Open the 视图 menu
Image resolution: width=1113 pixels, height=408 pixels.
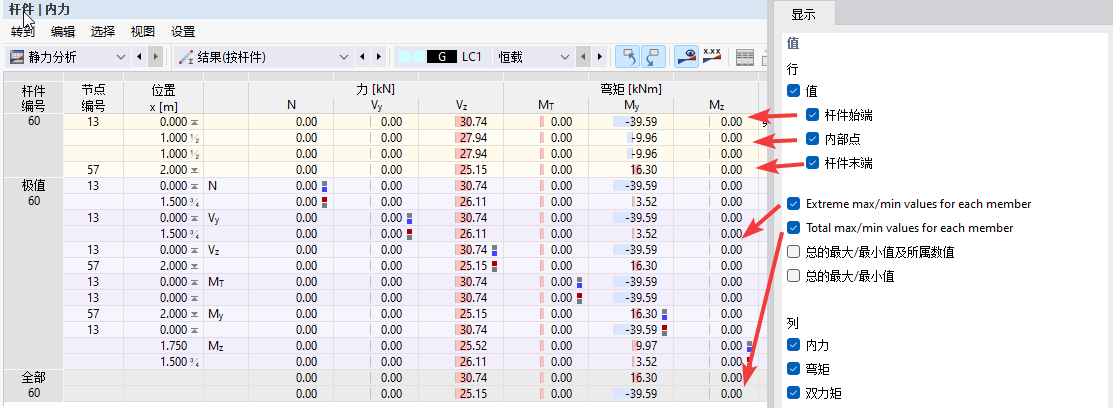[x=142, y=31]
